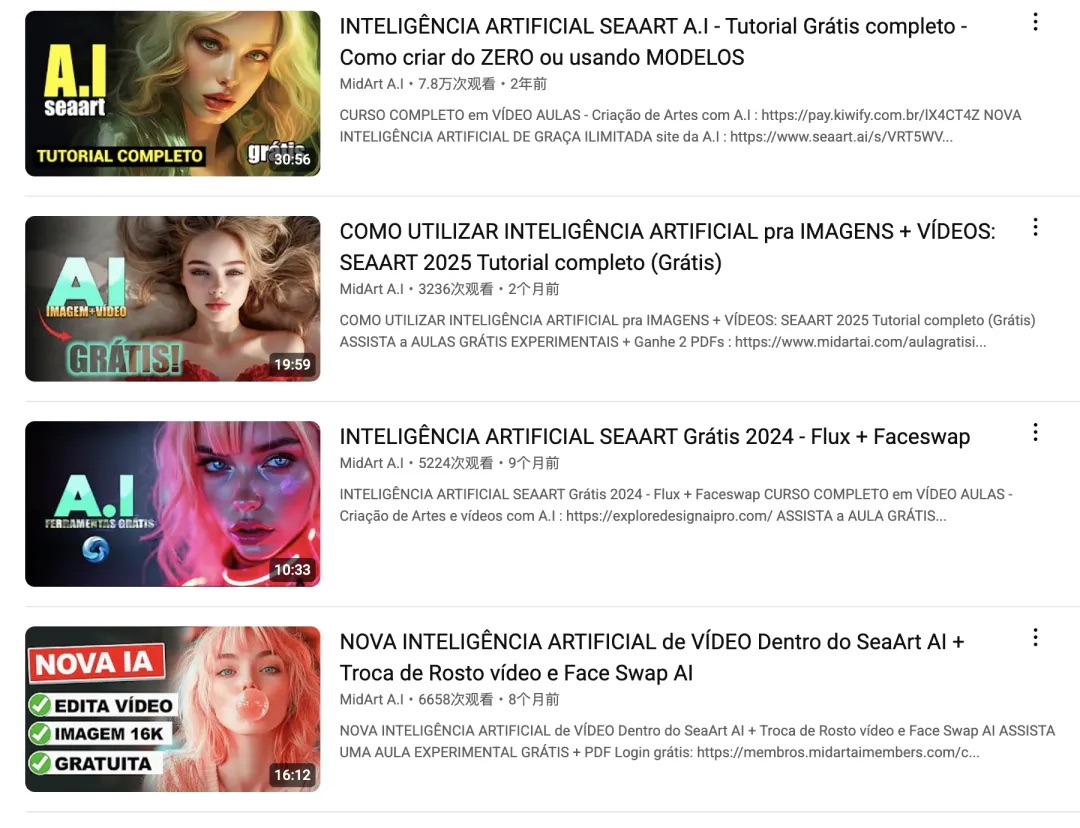Visit MidArt A.I channel on 5224次观看 video
1080x828 pixels.
point(371,463)
